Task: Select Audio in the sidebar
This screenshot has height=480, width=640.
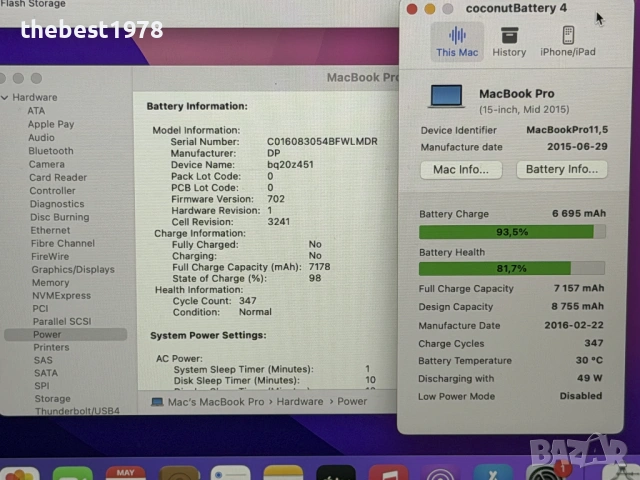Action: 41,138
